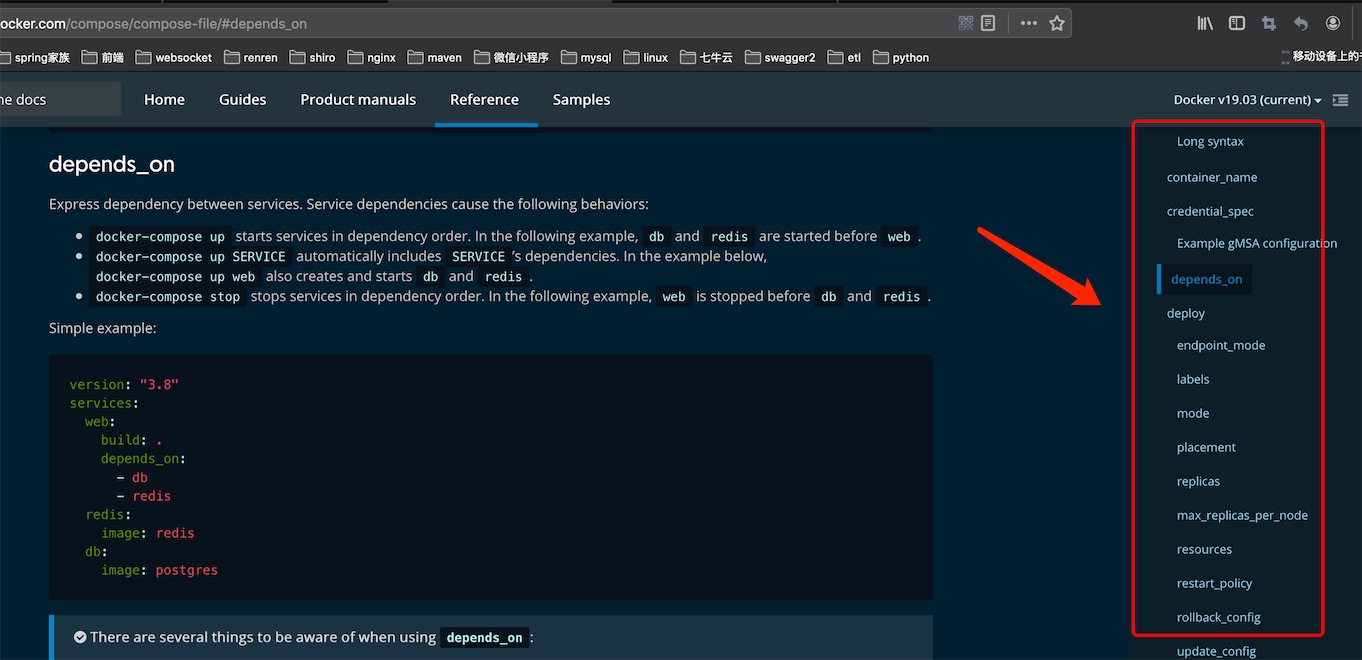Viewport: 1362px width, 660px height.
Task: Click the 'docker-compose up web' inline code
Action: (176, 277)
